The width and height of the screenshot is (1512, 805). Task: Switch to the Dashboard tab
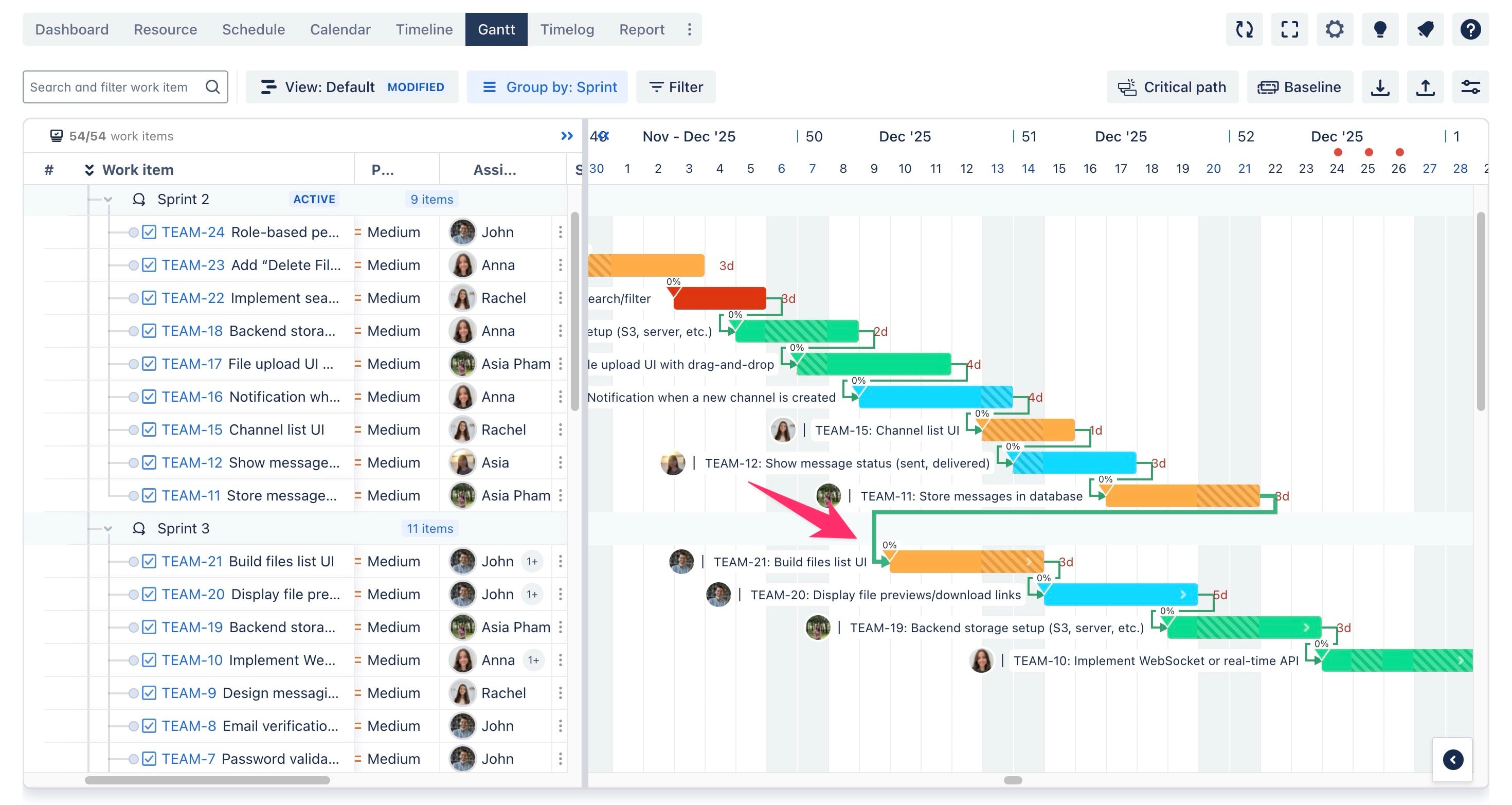click(71, 29)
